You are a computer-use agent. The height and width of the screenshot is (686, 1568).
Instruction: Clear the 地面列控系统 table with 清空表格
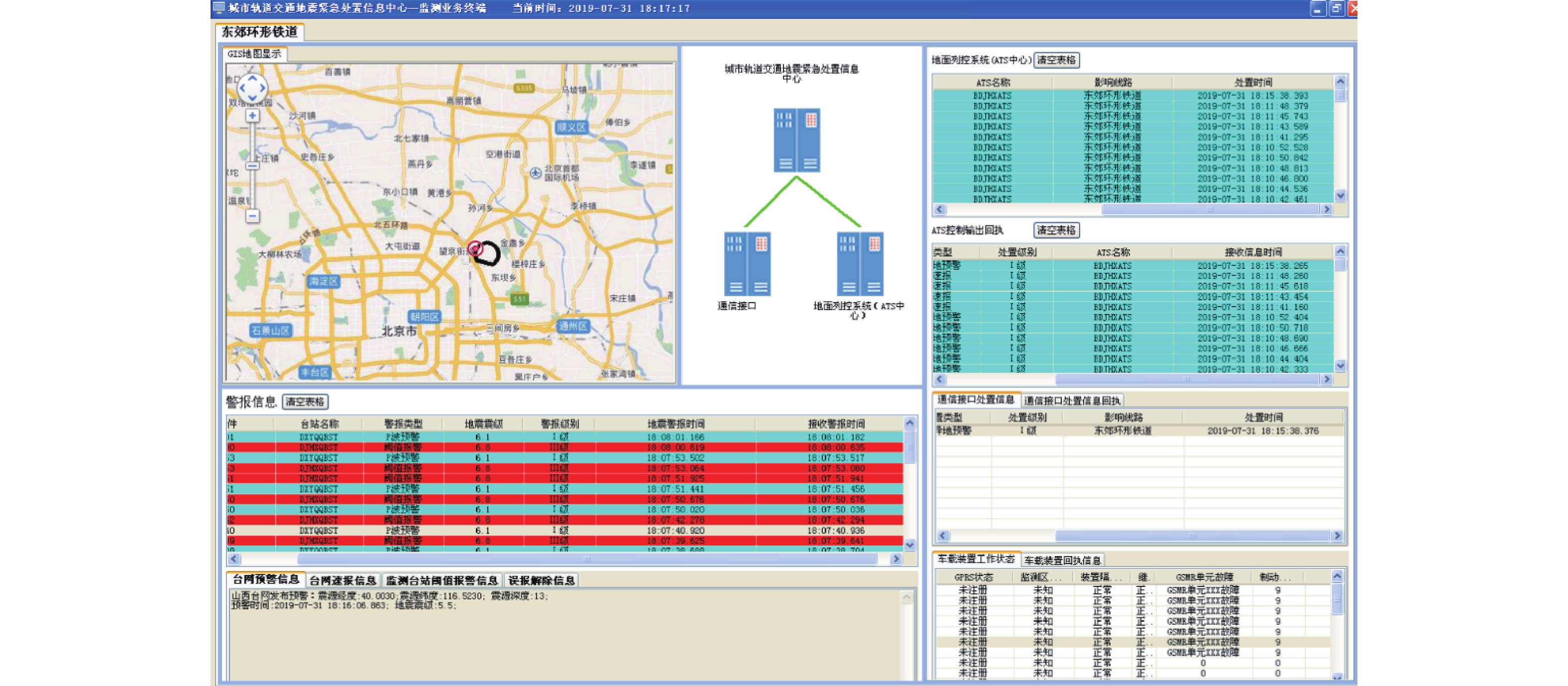(x=1056, y=60)
